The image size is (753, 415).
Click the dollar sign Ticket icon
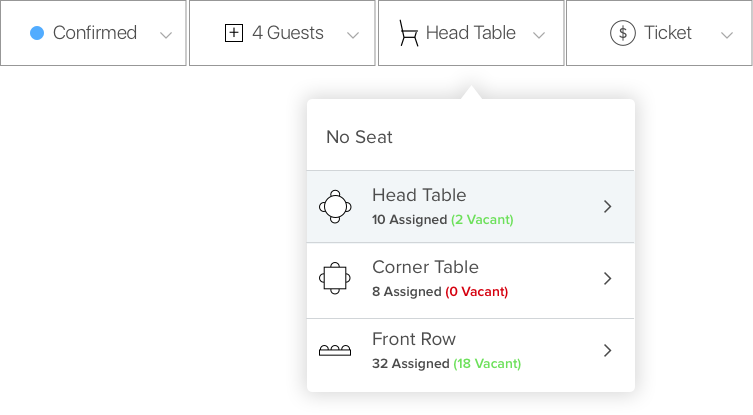pyautogui.click(x=623, y=33)
